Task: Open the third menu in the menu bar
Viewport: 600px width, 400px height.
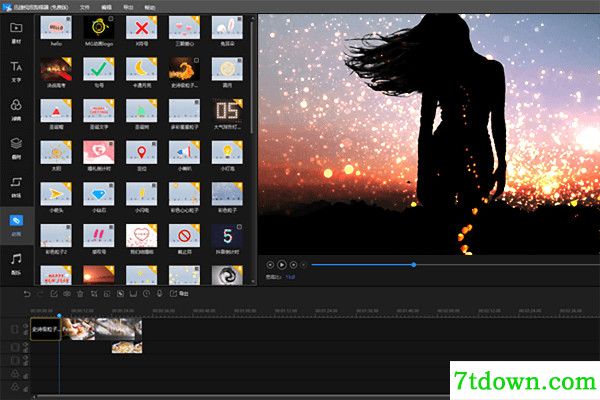Action: pyautogui.click(x=128, y=7)
